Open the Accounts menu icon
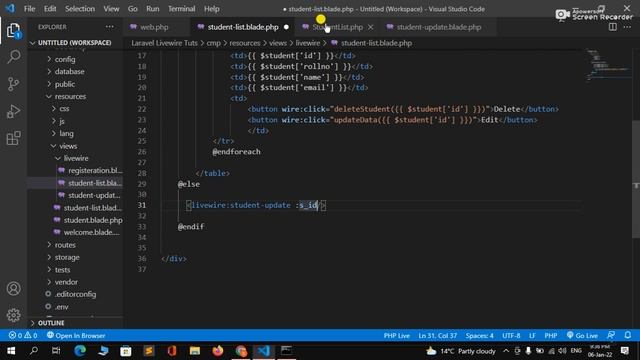640x360 pixels. point(13,289)
